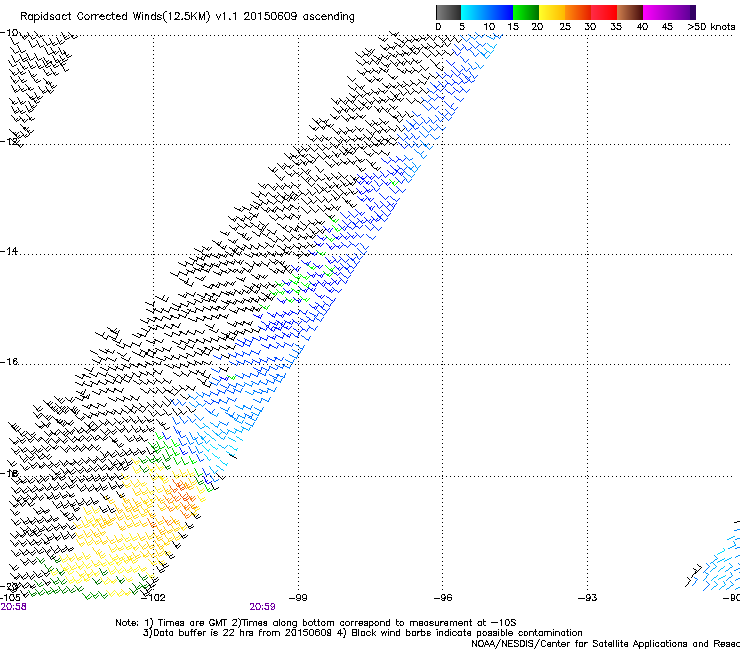Click the brown 35-40 knots legend swatch
Screen dimensions: 740x650
[630, 12]
